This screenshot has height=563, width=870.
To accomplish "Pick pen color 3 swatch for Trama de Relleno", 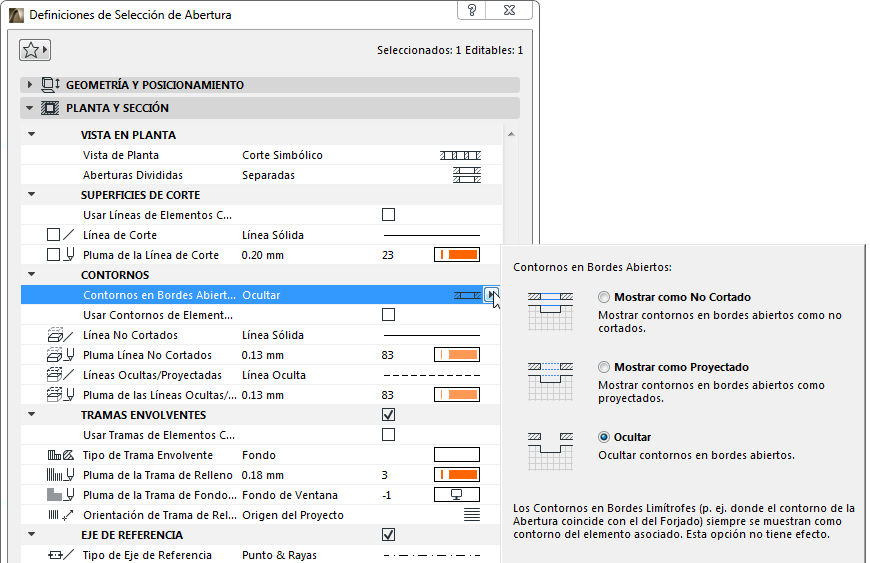I will [x=457, y=475].
